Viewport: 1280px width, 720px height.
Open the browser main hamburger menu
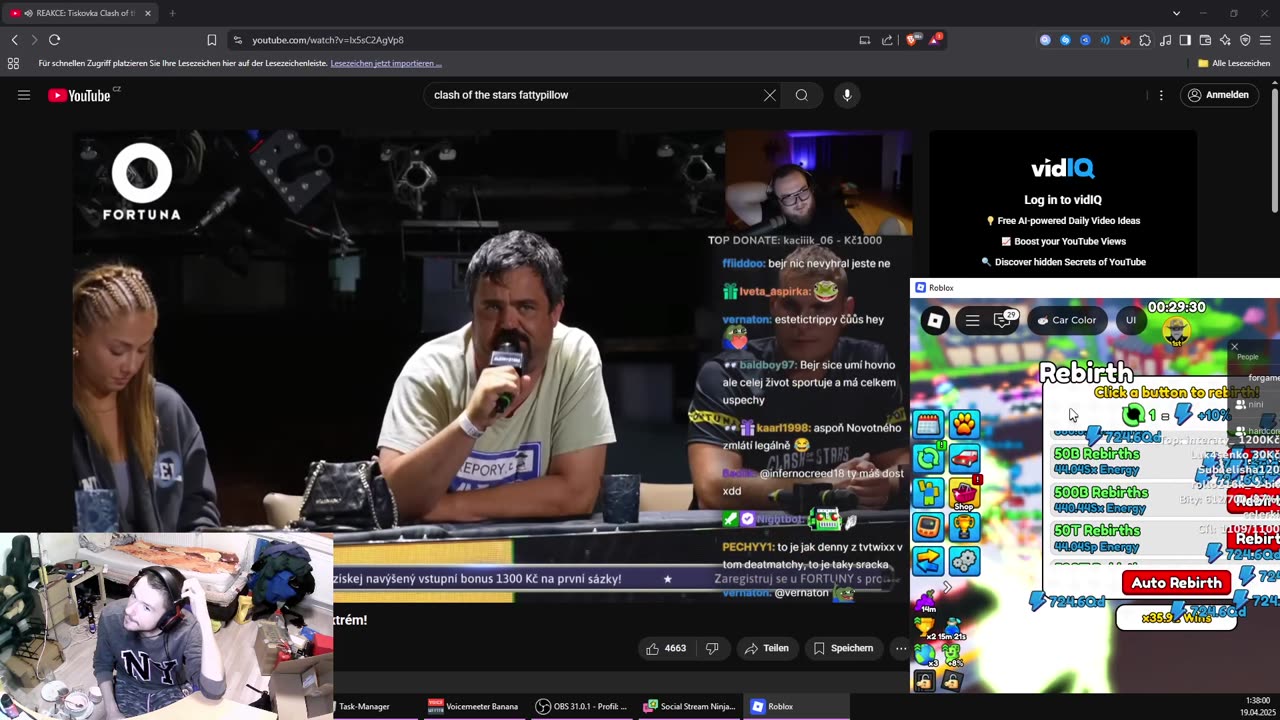click(1265, 40)
